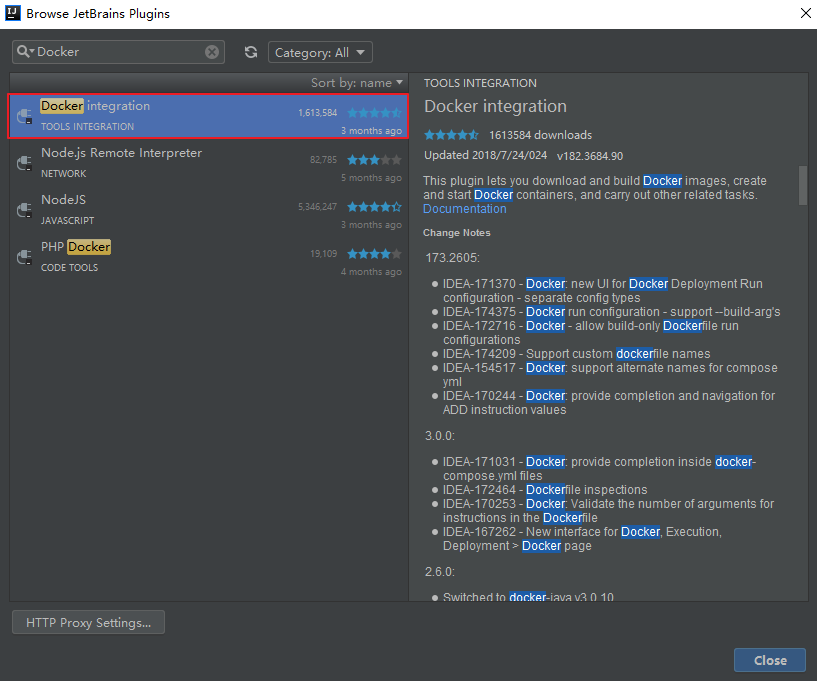Click the 82,785 download count
Screen dimensions: 817x681
pos(324,160)
